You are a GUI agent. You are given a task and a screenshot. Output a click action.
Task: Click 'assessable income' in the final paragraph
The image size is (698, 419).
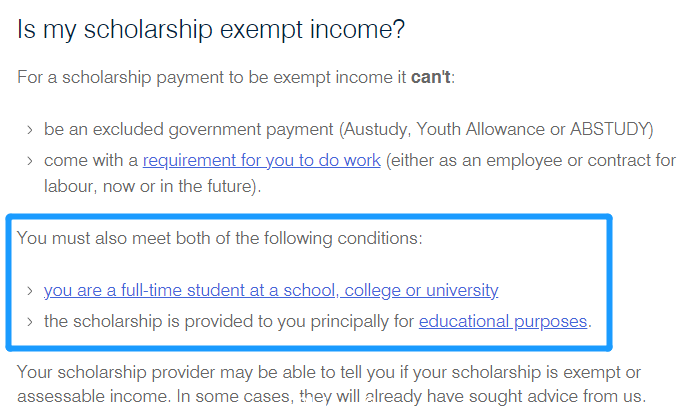point(93,396)
